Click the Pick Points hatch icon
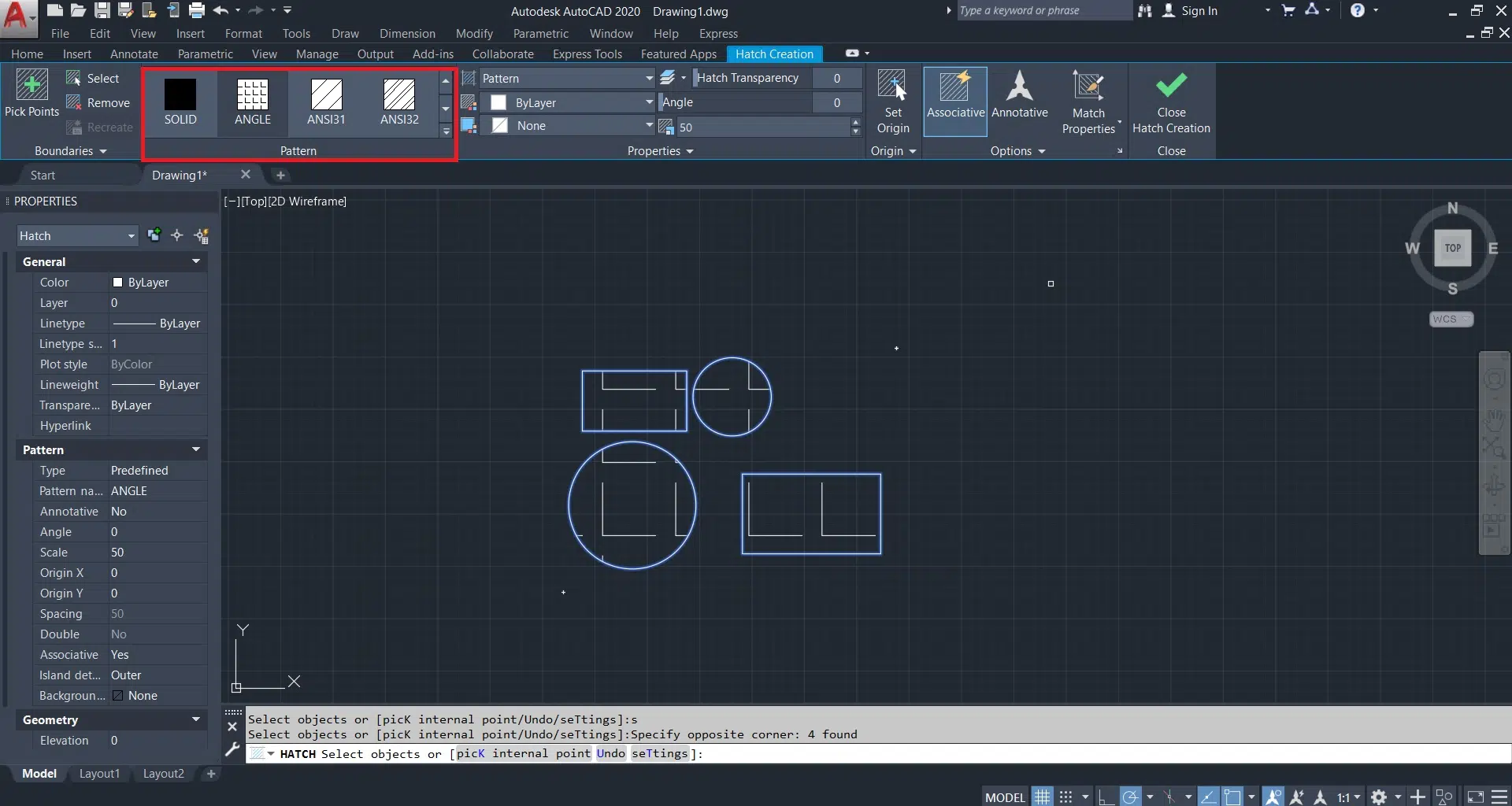1512x806 pixels. pyautogui.click(x=31, y=85)
